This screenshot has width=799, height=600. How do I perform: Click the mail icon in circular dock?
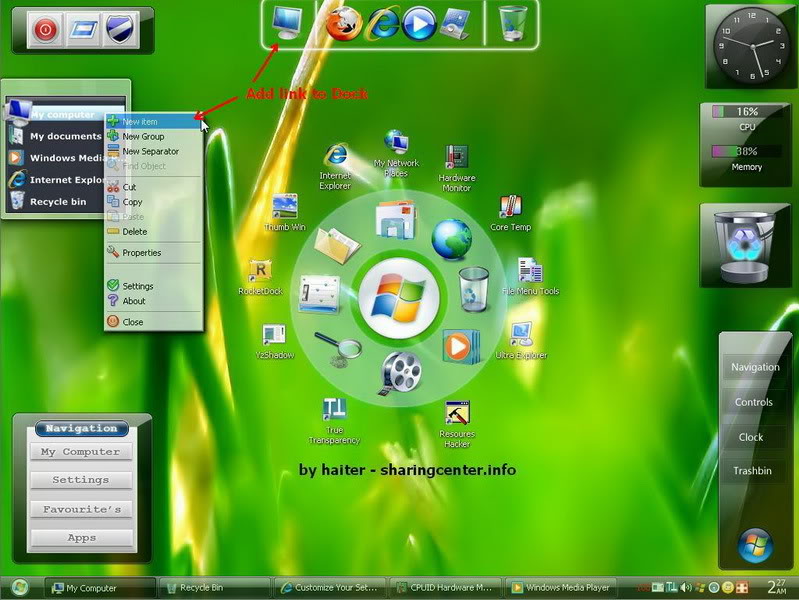tap(395, 220)
